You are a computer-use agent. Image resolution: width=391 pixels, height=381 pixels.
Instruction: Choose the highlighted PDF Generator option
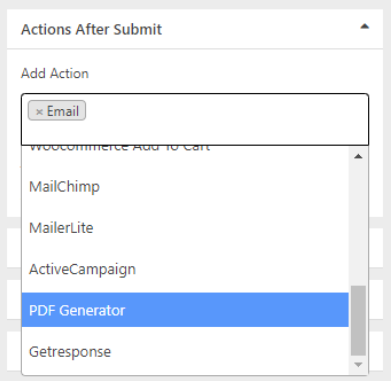click(185, 310)
